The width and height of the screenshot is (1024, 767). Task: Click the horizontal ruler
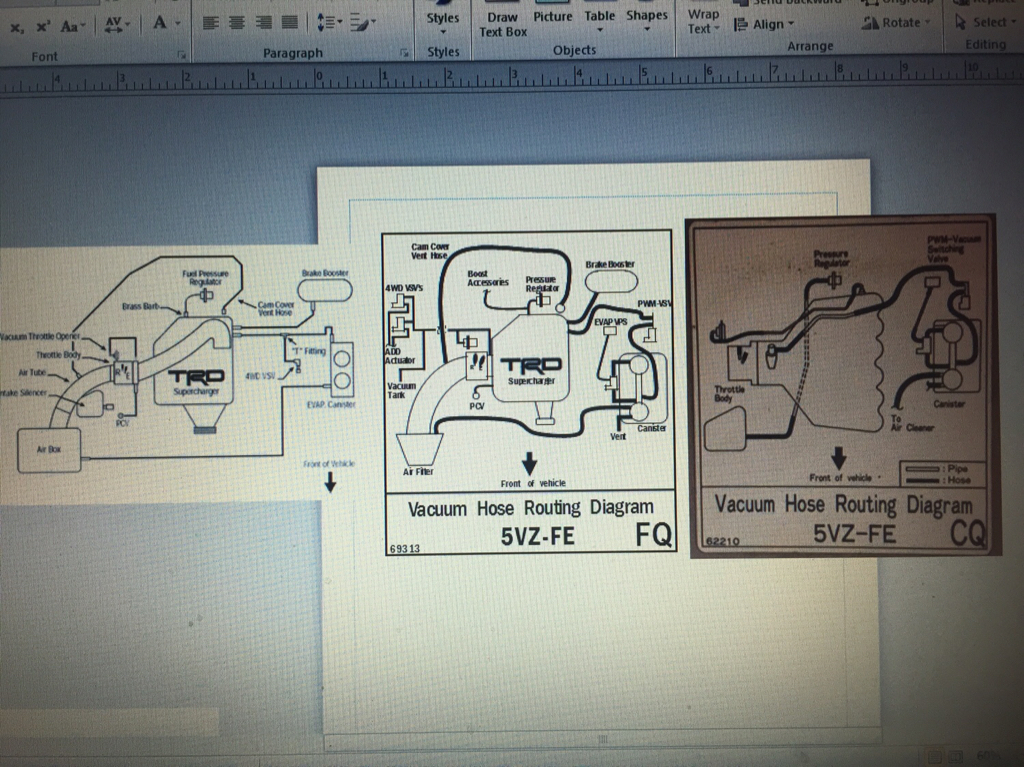(x=512, y=78)
